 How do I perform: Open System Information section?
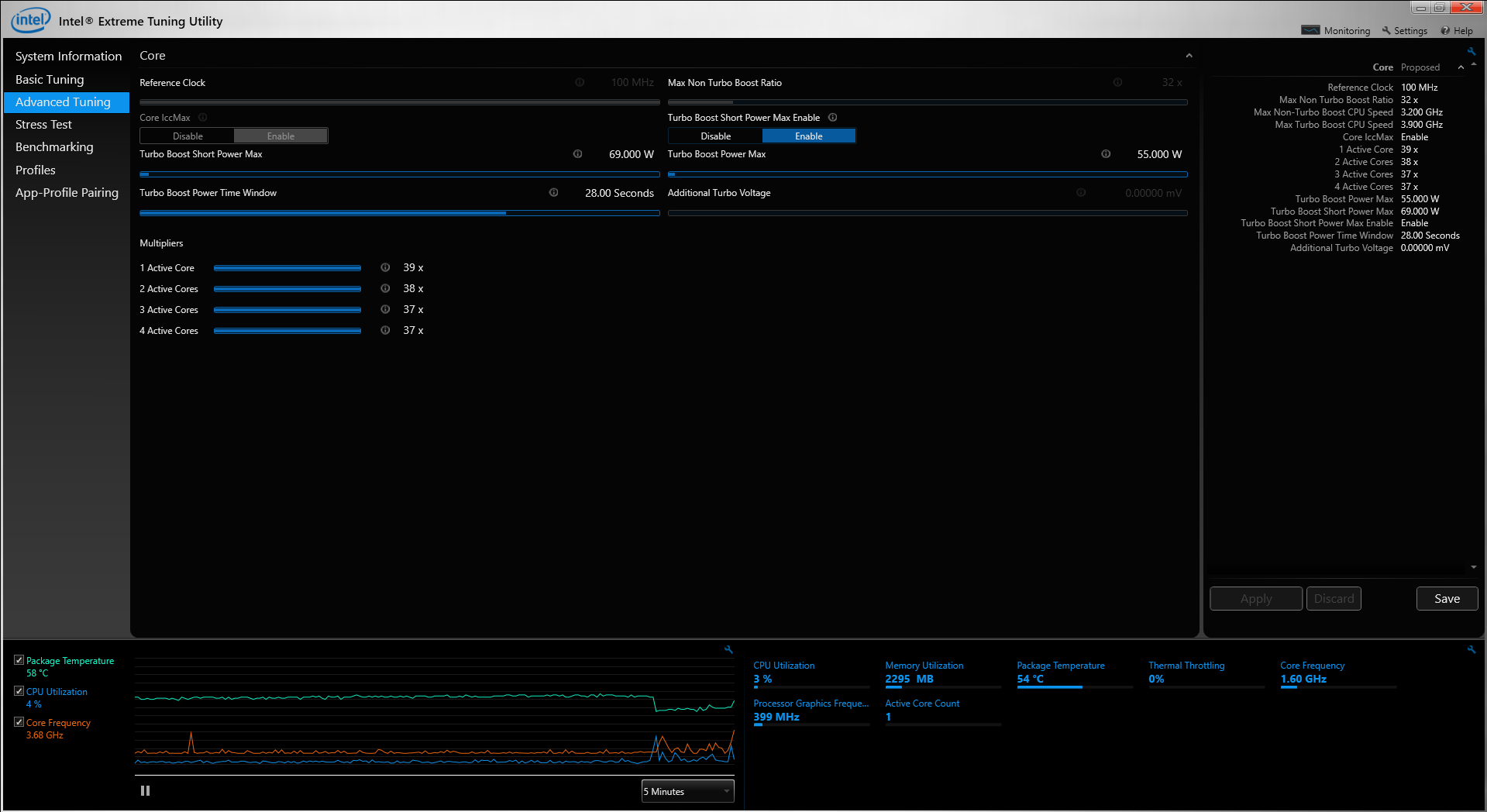click(68, 57)
